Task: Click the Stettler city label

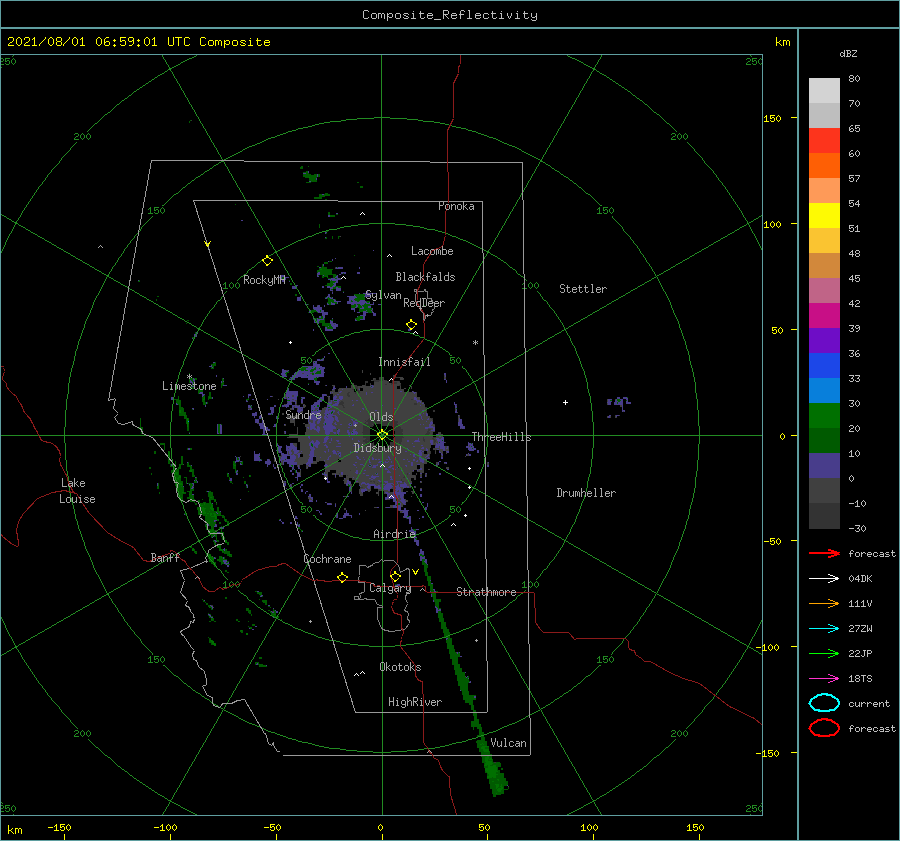Action: tap(583, 289)
